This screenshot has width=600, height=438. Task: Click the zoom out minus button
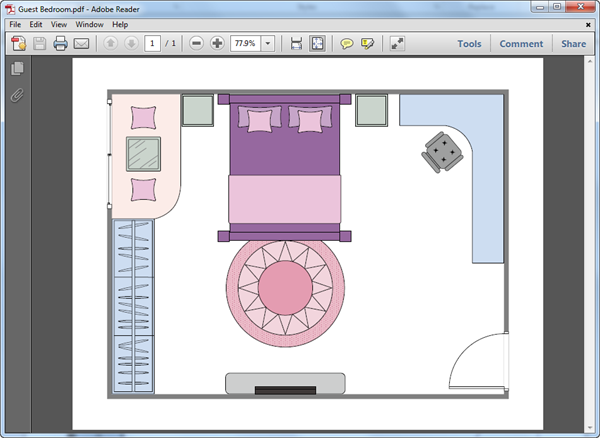click(196, 44)
